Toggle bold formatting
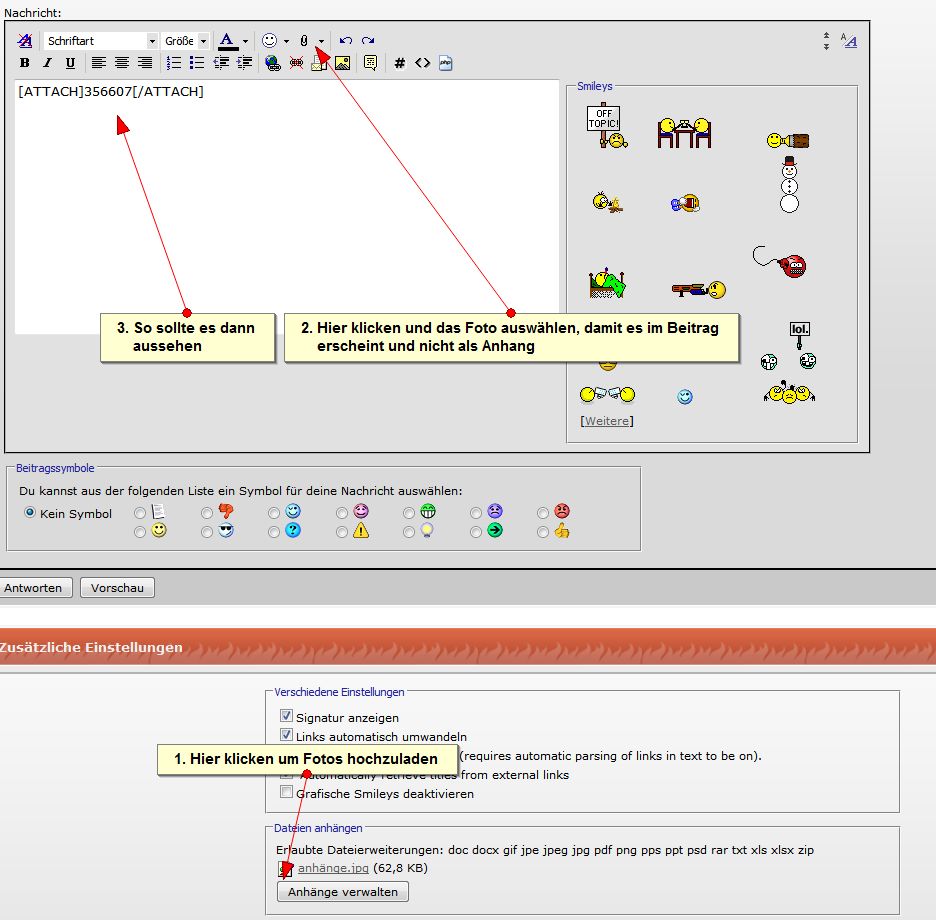The width and height of the screenshot is (936, 920). click(x=24, y=63)
